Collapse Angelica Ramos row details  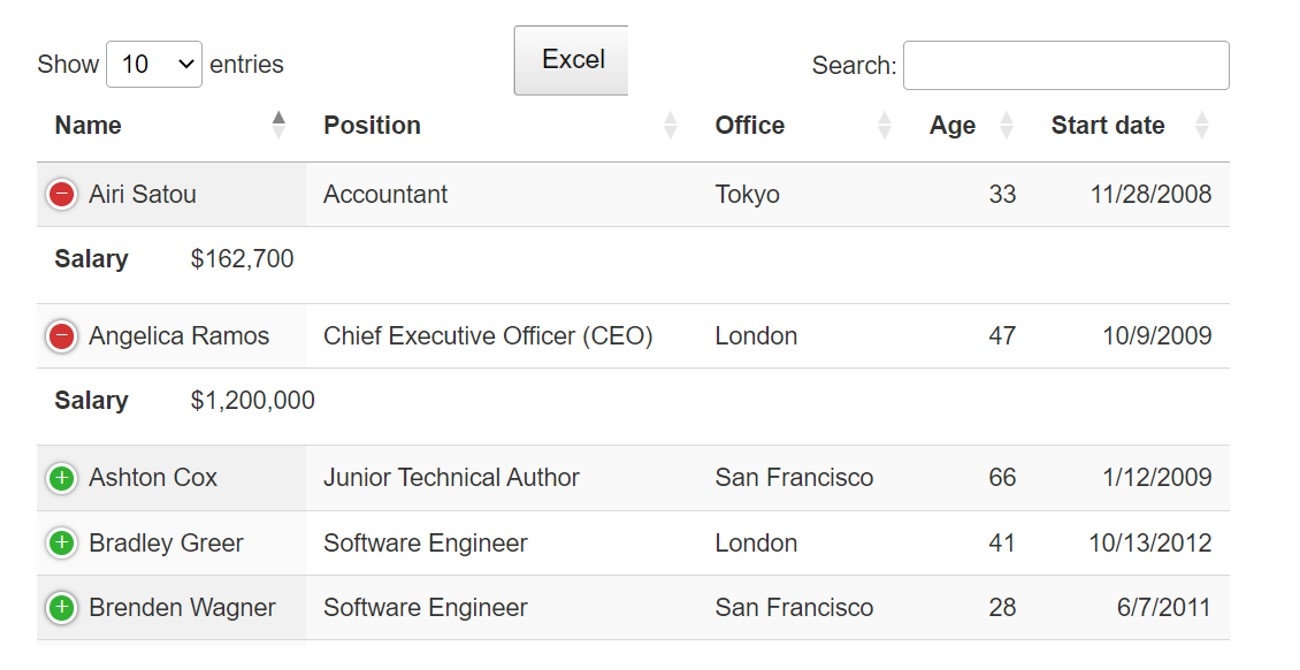click(62, 336)
